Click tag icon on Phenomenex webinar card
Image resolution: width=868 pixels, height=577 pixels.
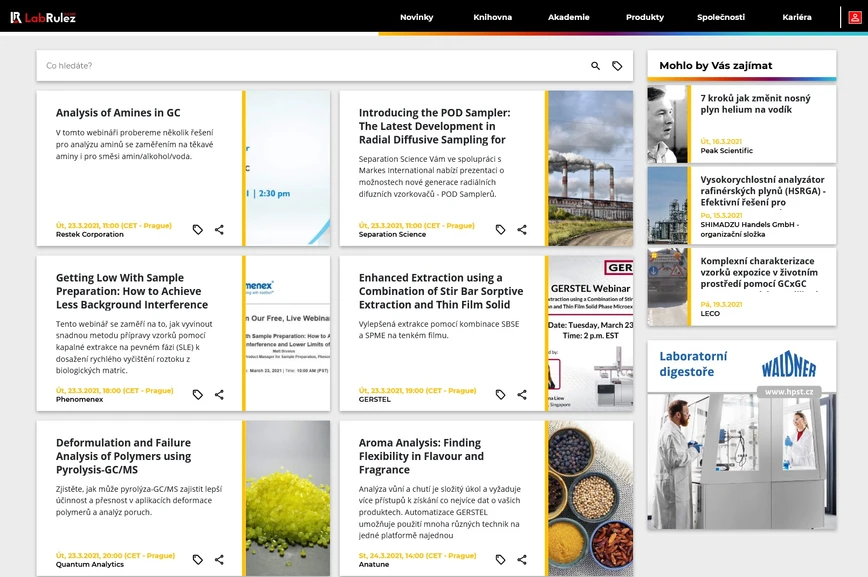[198, 395]
